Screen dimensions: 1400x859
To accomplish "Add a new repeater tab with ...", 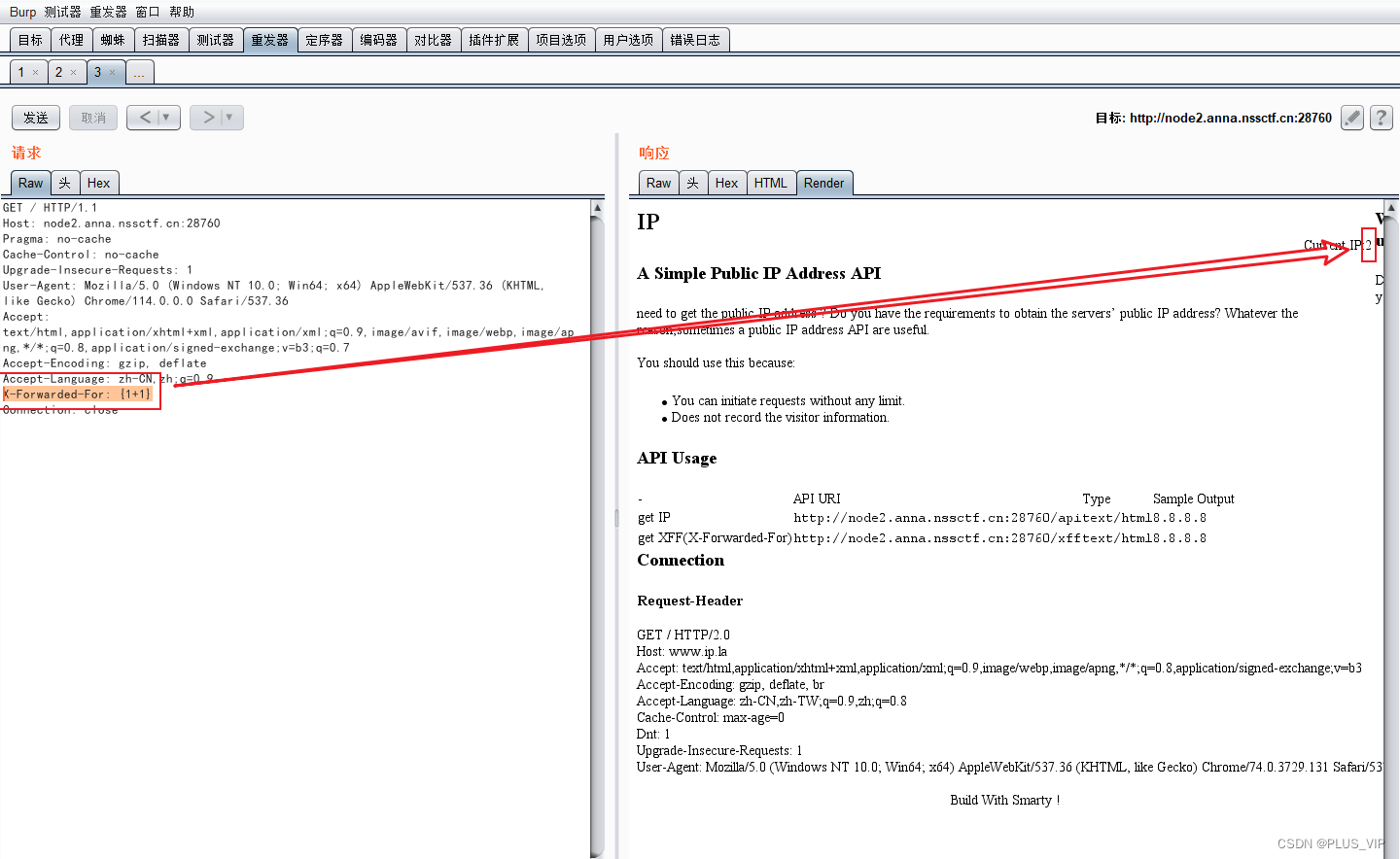I will (x=139, y=72).
